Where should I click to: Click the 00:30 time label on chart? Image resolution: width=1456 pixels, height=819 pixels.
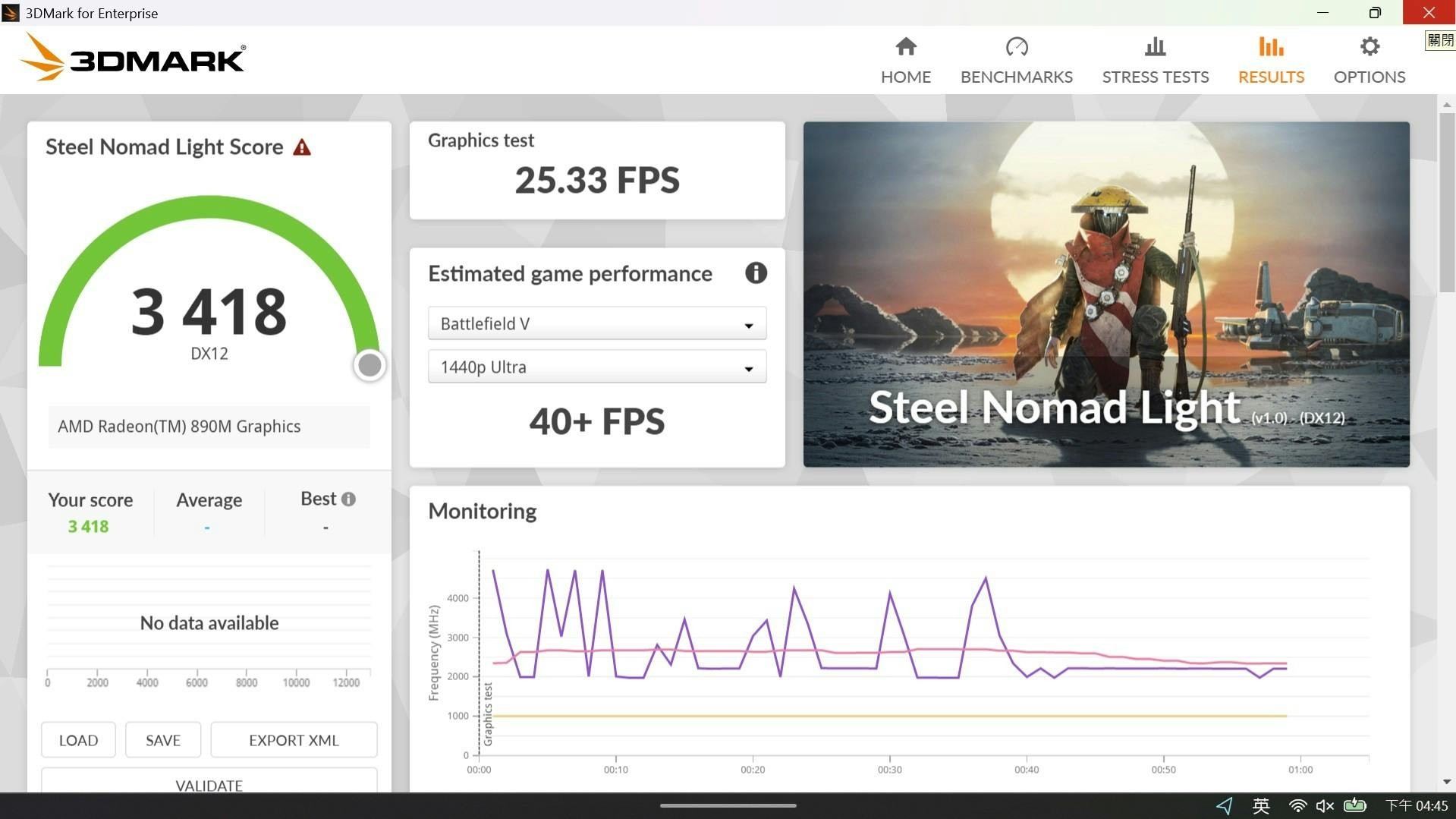[x=890, y=770]
